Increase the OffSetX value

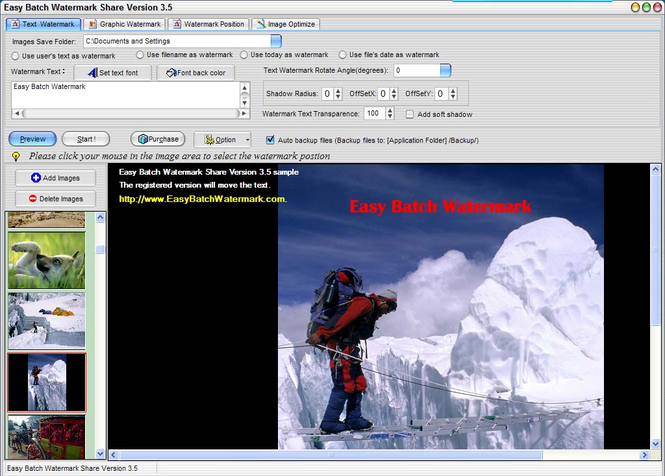coord(394,90)
